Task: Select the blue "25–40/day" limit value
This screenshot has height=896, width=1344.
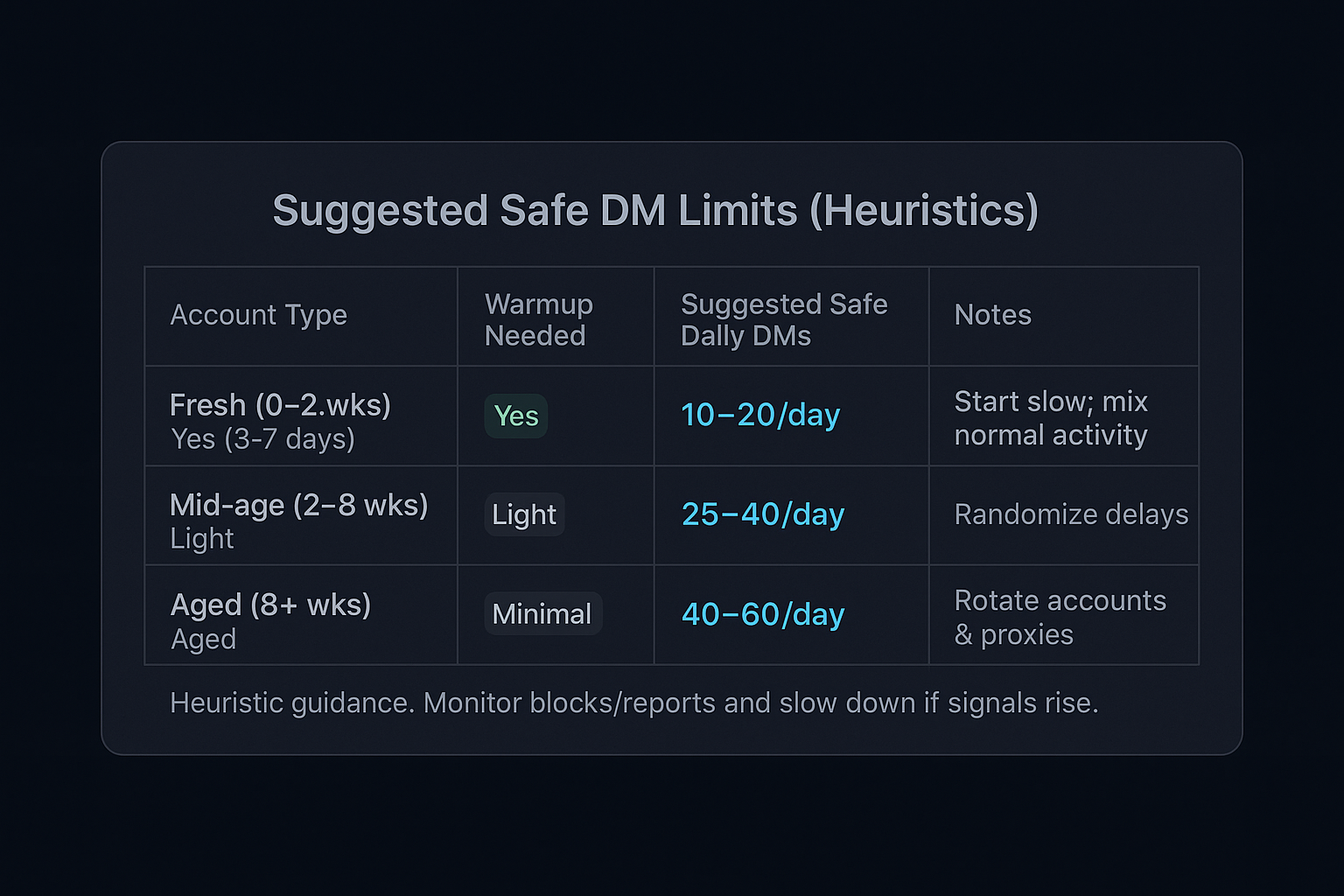Action: pos(762,514)
